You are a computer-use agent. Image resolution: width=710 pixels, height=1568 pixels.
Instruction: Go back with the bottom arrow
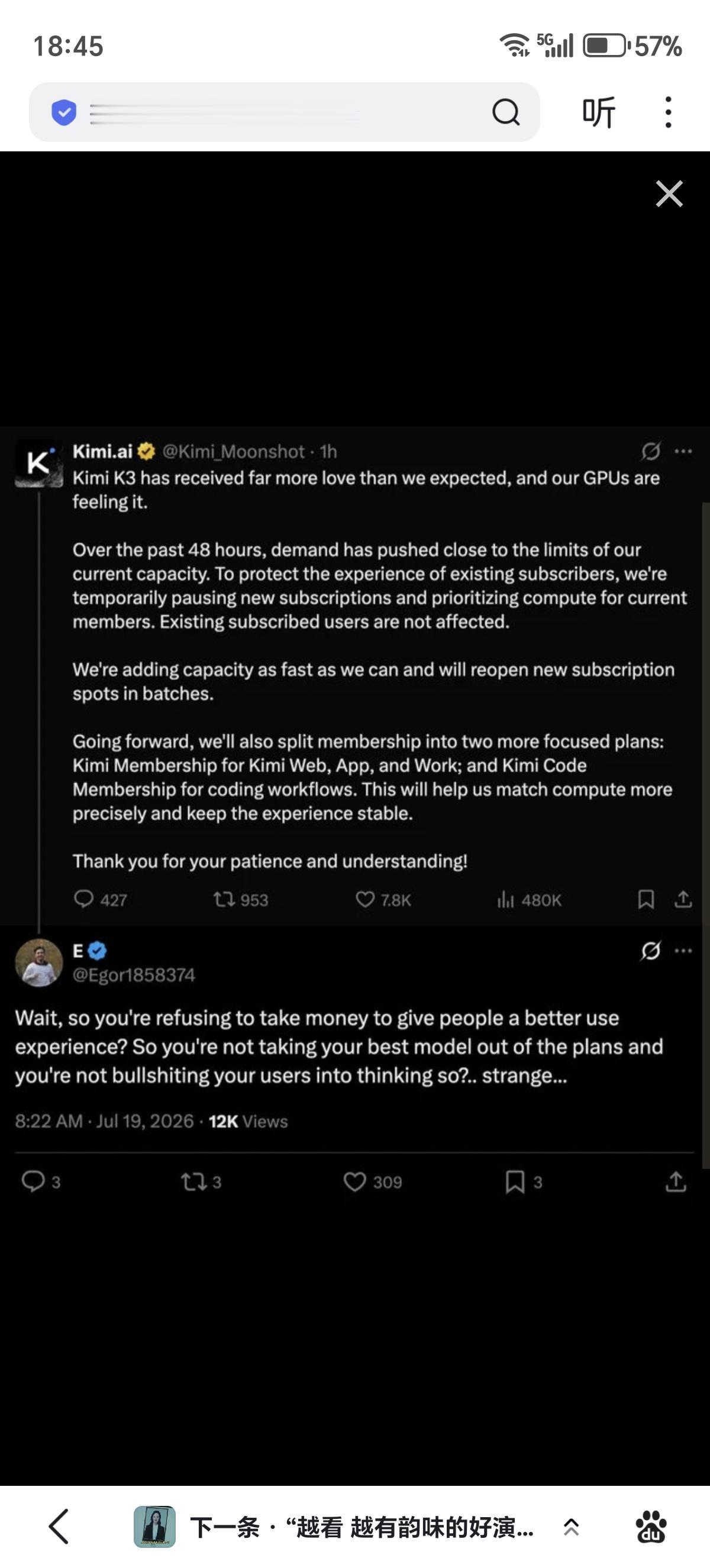click(x=59, y=1527)
